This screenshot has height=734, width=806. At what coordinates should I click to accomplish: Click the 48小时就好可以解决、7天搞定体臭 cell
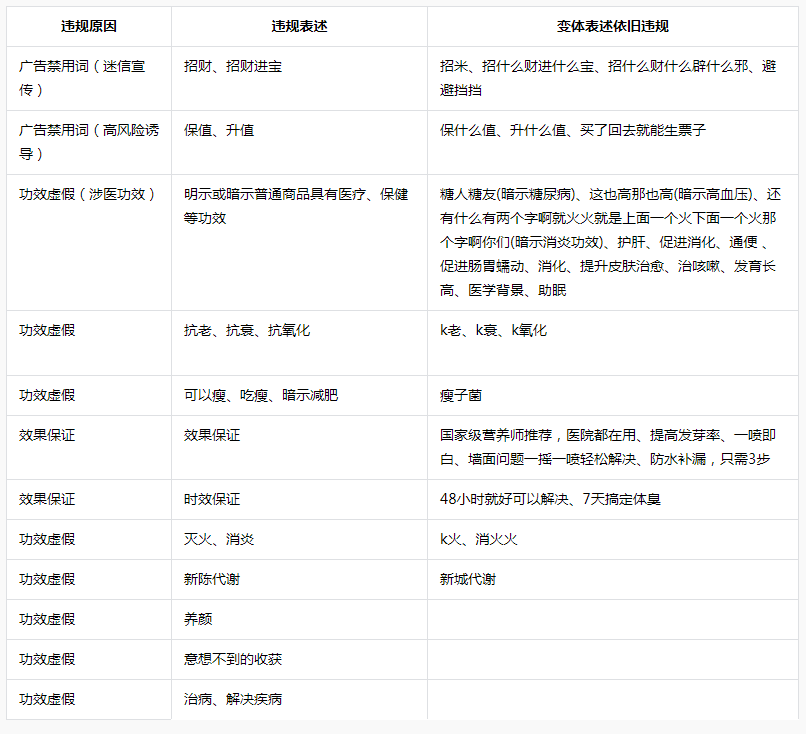click(613, 499)
